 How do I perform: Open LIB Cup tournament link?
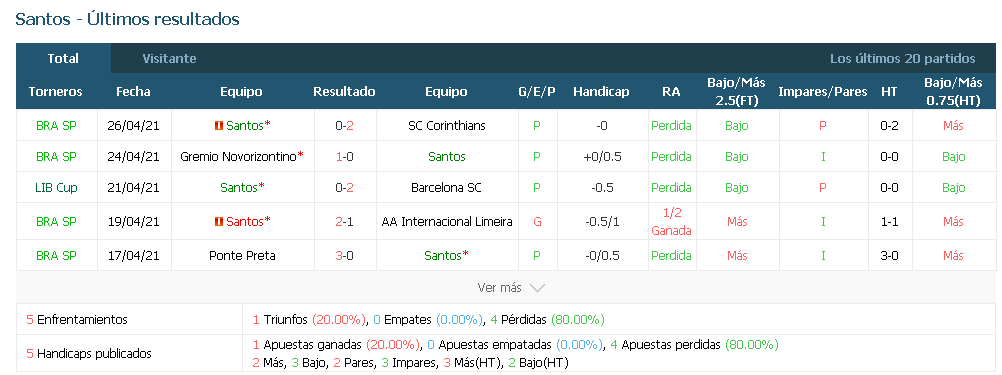[56, 188]
